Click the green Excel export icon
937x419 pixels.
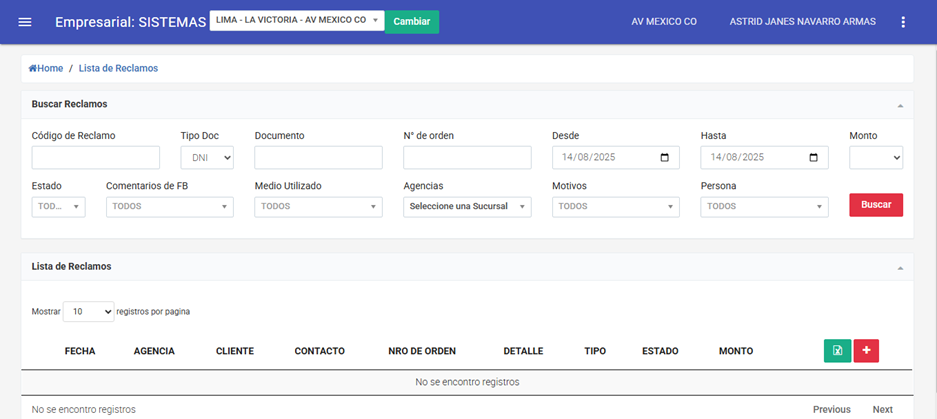[837, 351]
